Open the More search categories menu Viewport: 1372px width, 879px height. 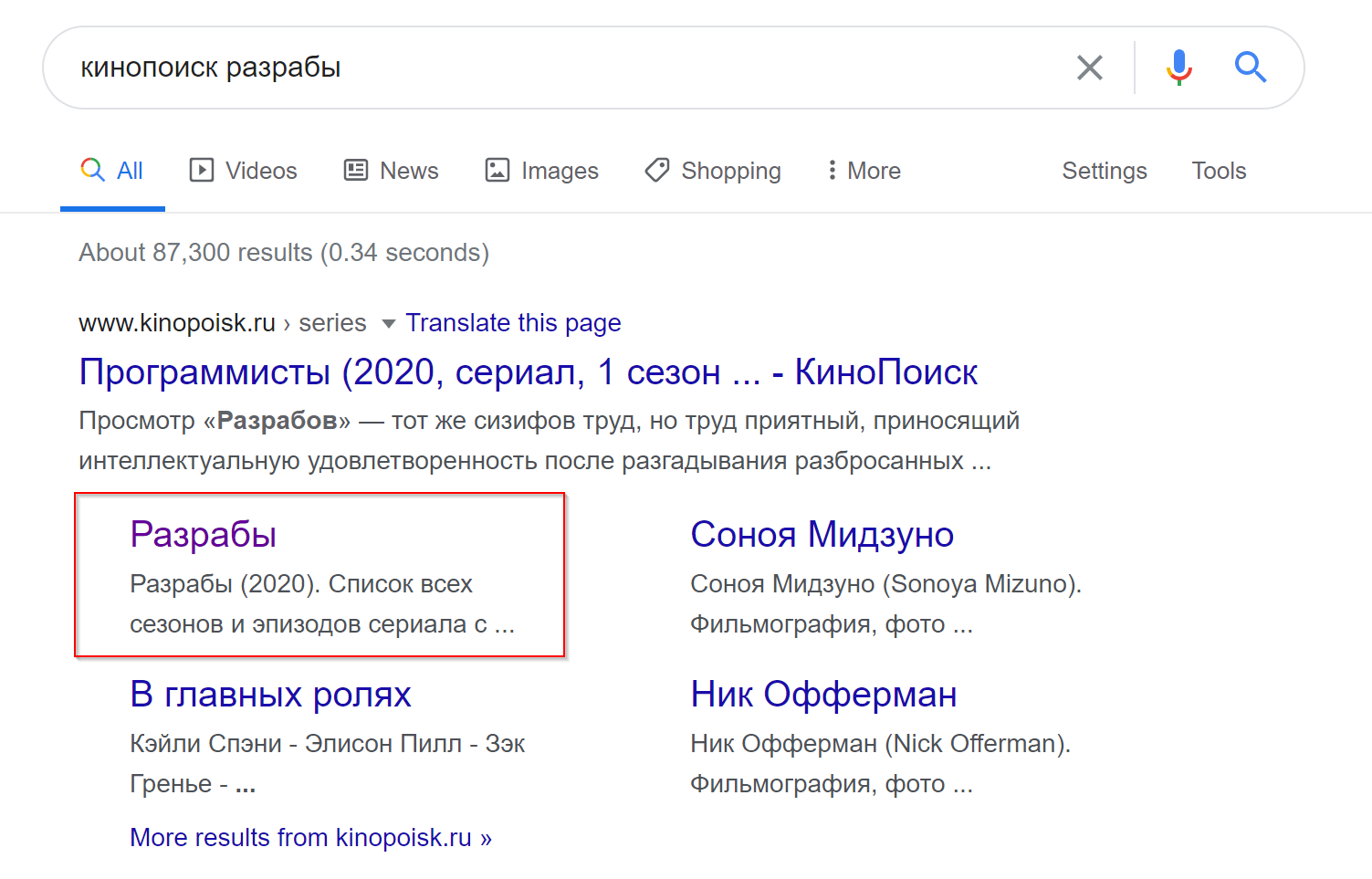(x=874, y=171)
